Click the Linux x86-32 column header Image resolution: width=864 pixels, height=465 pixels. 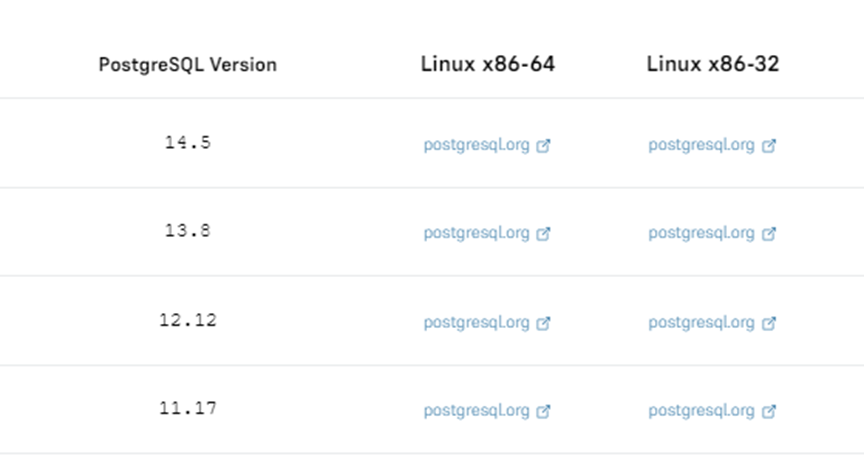(712, 65)
